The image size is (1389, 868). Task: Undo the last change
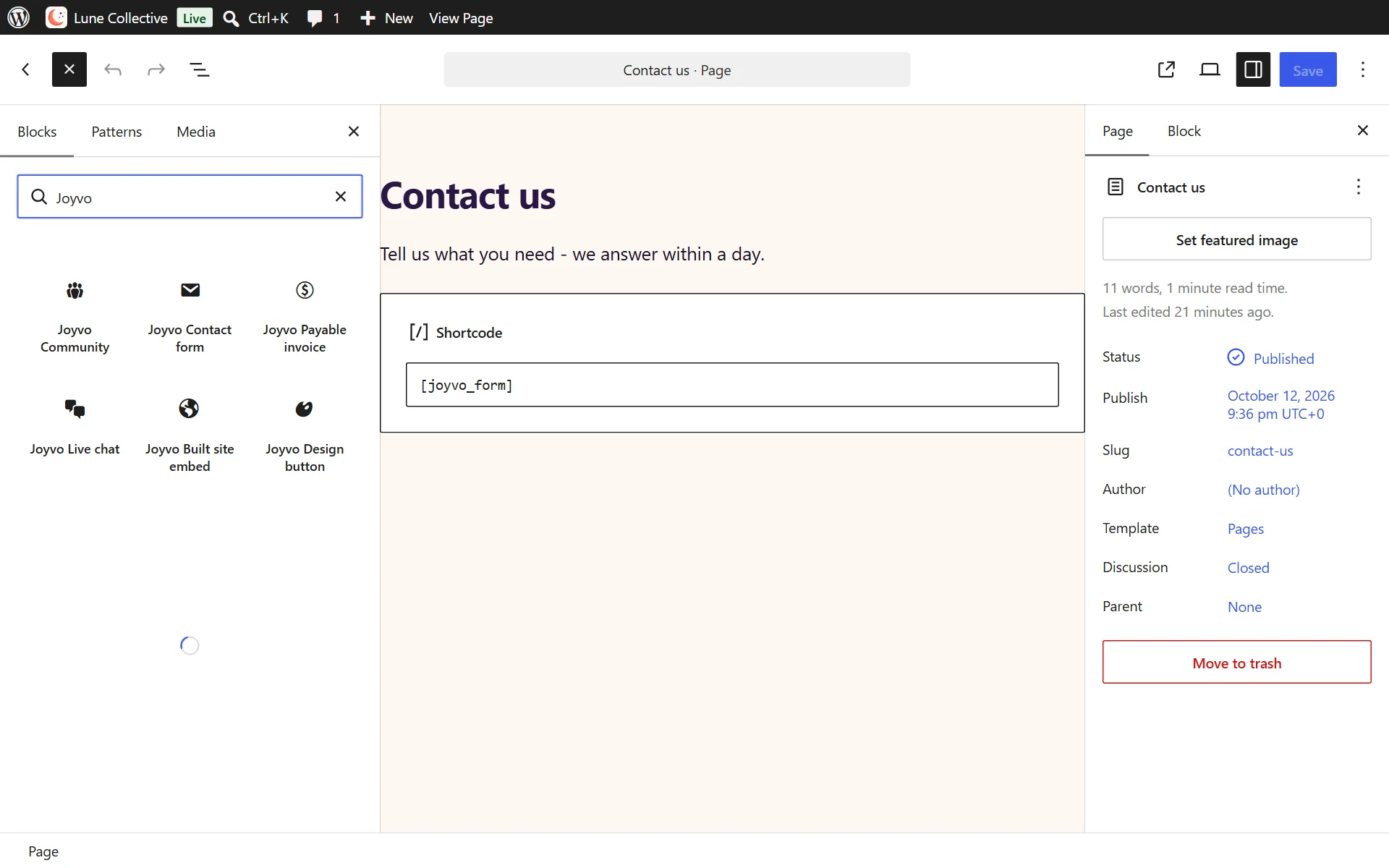tap(113, 69)
